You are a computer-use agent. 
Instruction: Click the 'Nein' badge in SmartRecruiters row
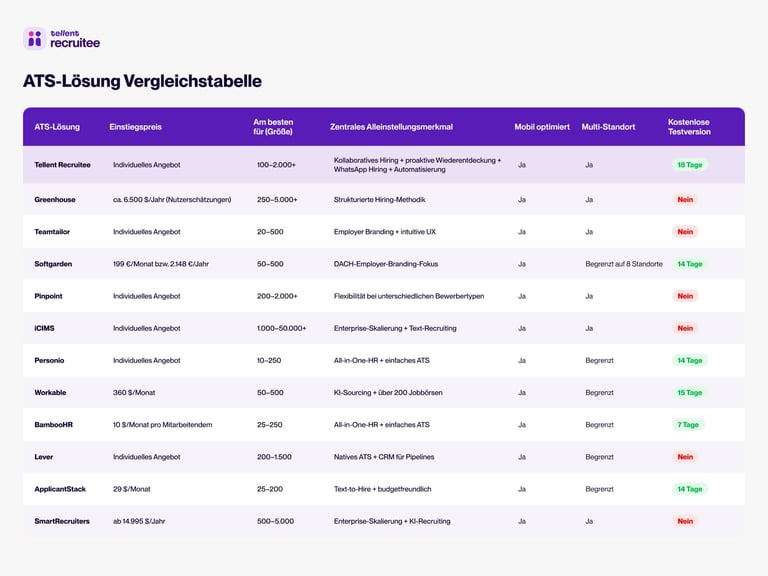coord(685,521)
